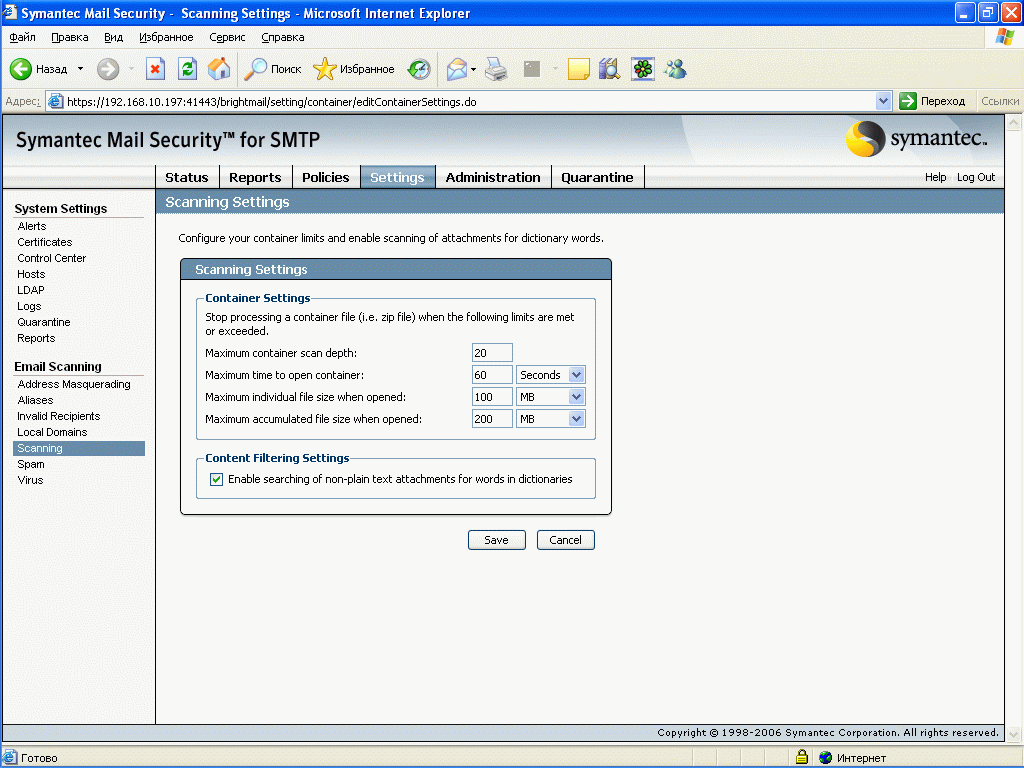Click the History clock icon
The width and height of the screenshot is (1024, 768).
[419, 69]
